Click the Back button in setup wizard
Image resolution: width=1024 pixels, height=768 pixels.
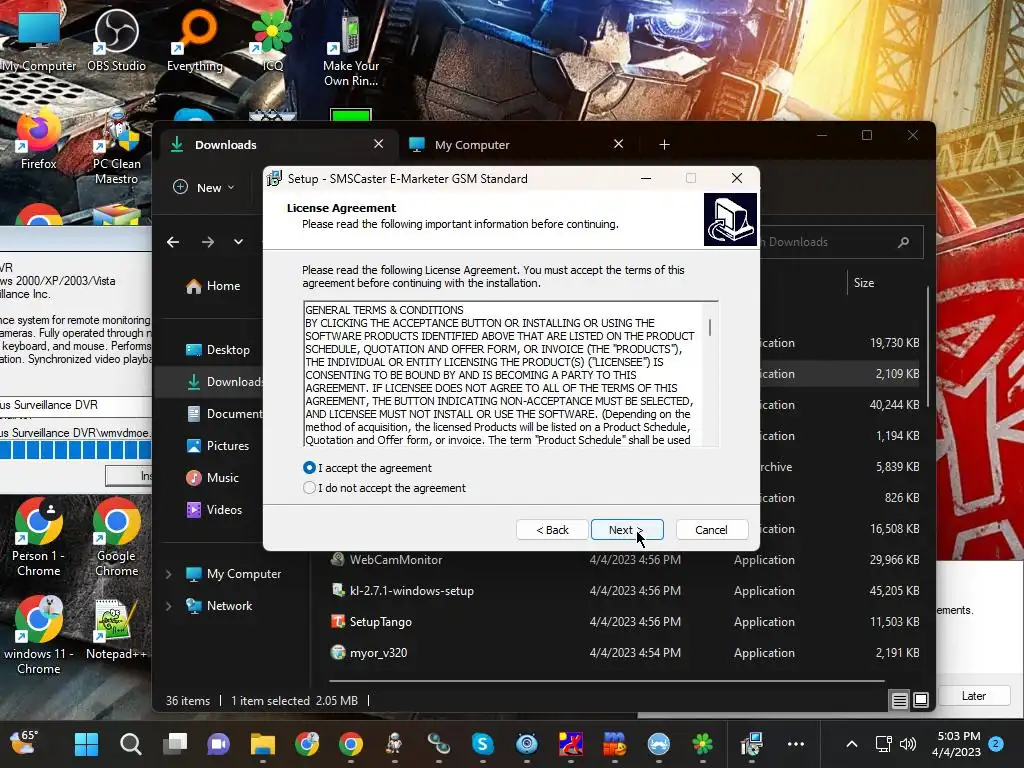(552, 530)
